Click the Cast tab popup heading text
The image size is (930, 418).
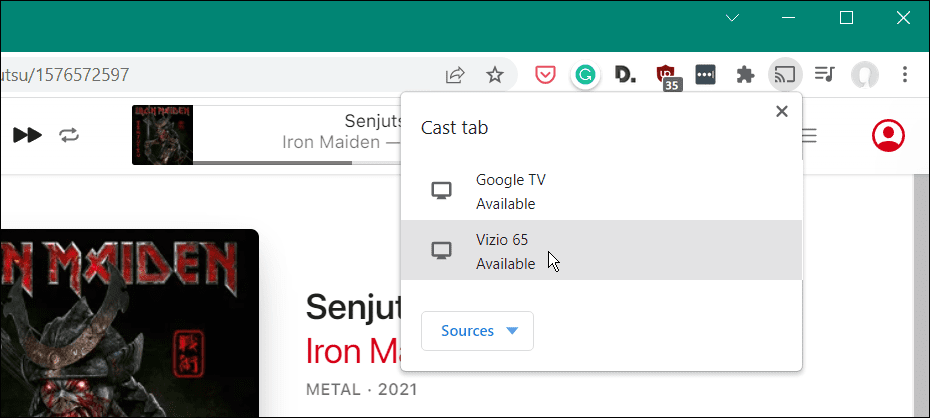(454, 127)
